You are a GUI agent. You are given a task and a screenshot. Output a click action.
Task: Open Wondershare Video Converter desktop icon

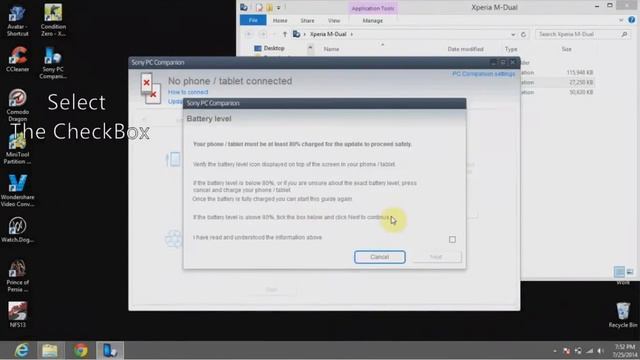point(17,190)
